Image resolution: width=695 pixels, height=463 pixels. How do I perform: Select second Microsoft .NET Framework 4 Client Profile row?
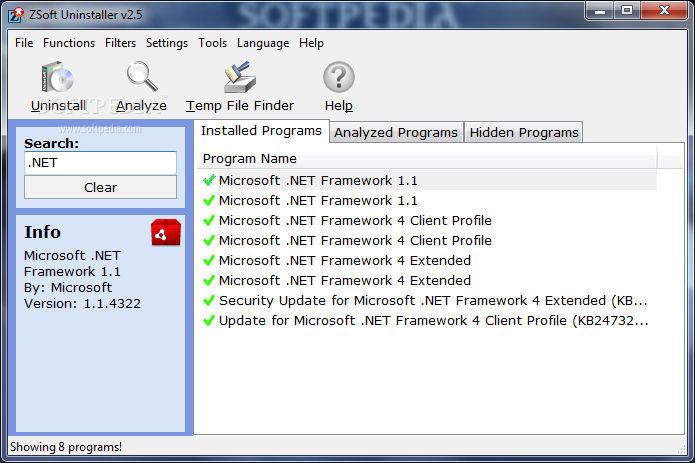coord(429,240)
